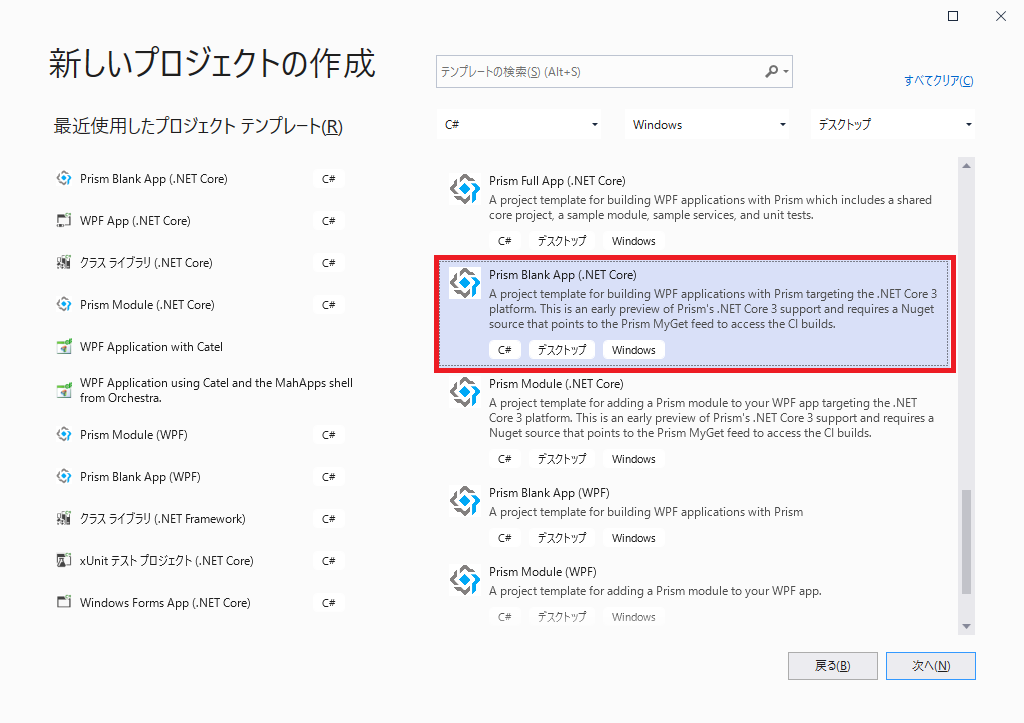Click the Prism Module (WPF) list icon
1024x723 pixels.
pos(465,580)
